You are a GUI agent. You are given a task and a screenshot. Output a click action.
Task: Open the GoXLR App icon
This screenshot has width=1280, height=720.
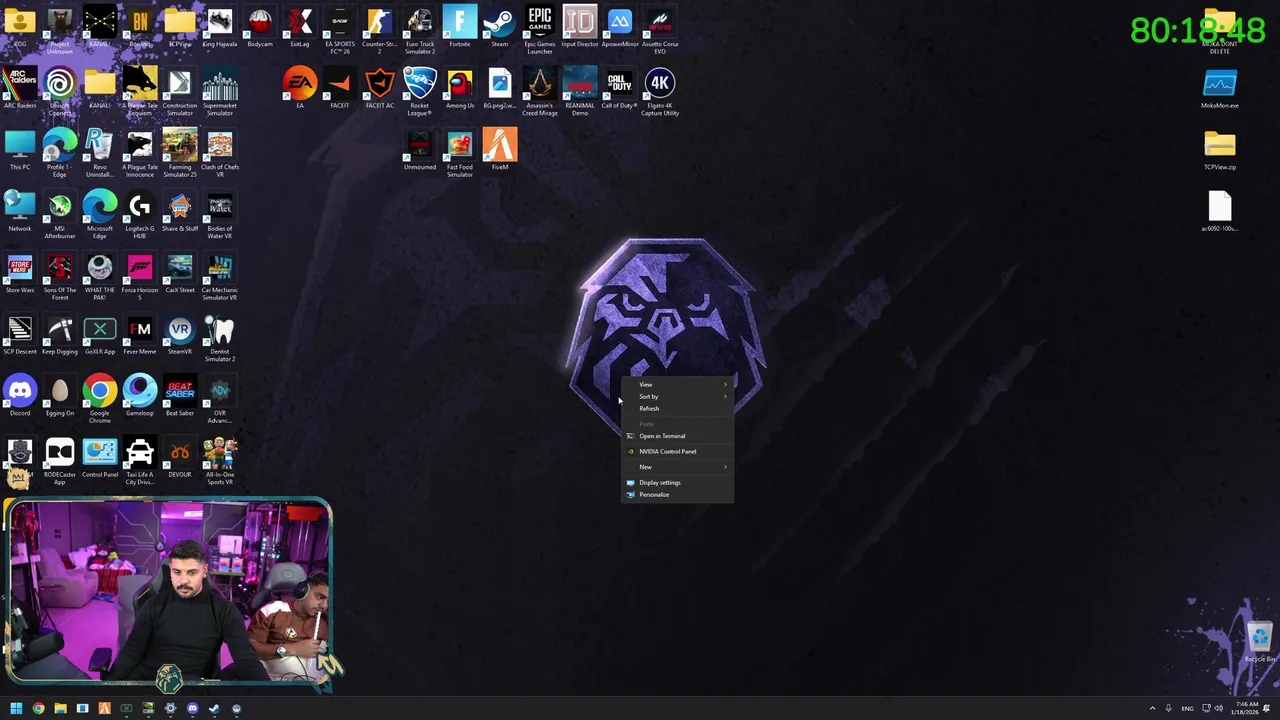[100, 335]
